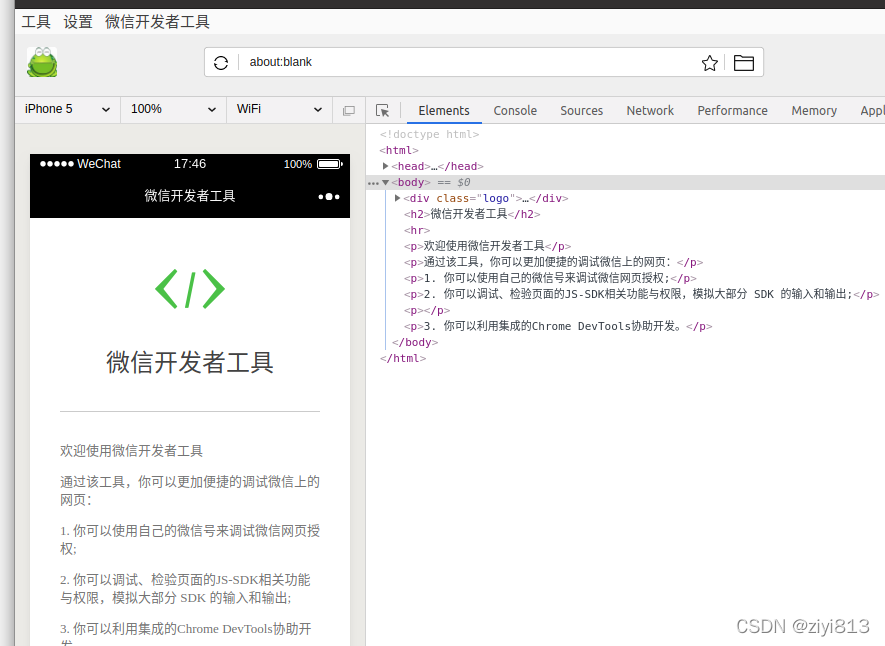Click the 17:46 time in simulator status bar

190,164
